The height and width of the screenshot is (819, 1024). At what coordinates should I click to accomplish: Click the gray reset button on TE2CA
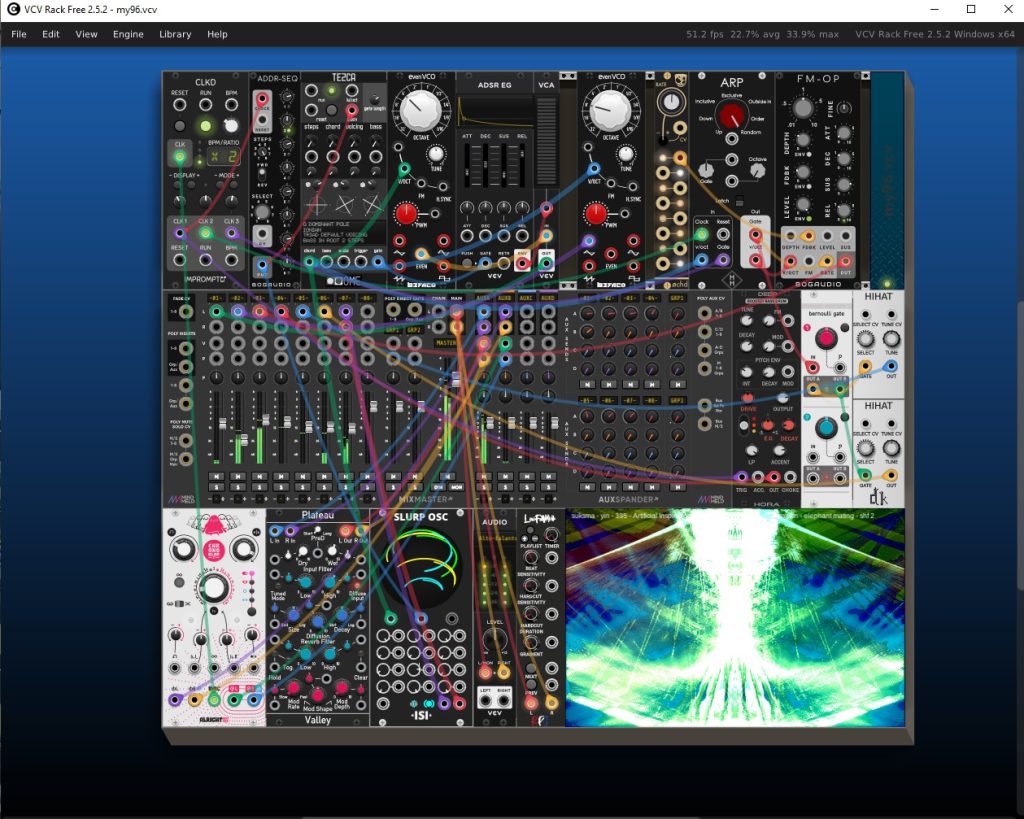pyautogui.click(x=331, y=110)
